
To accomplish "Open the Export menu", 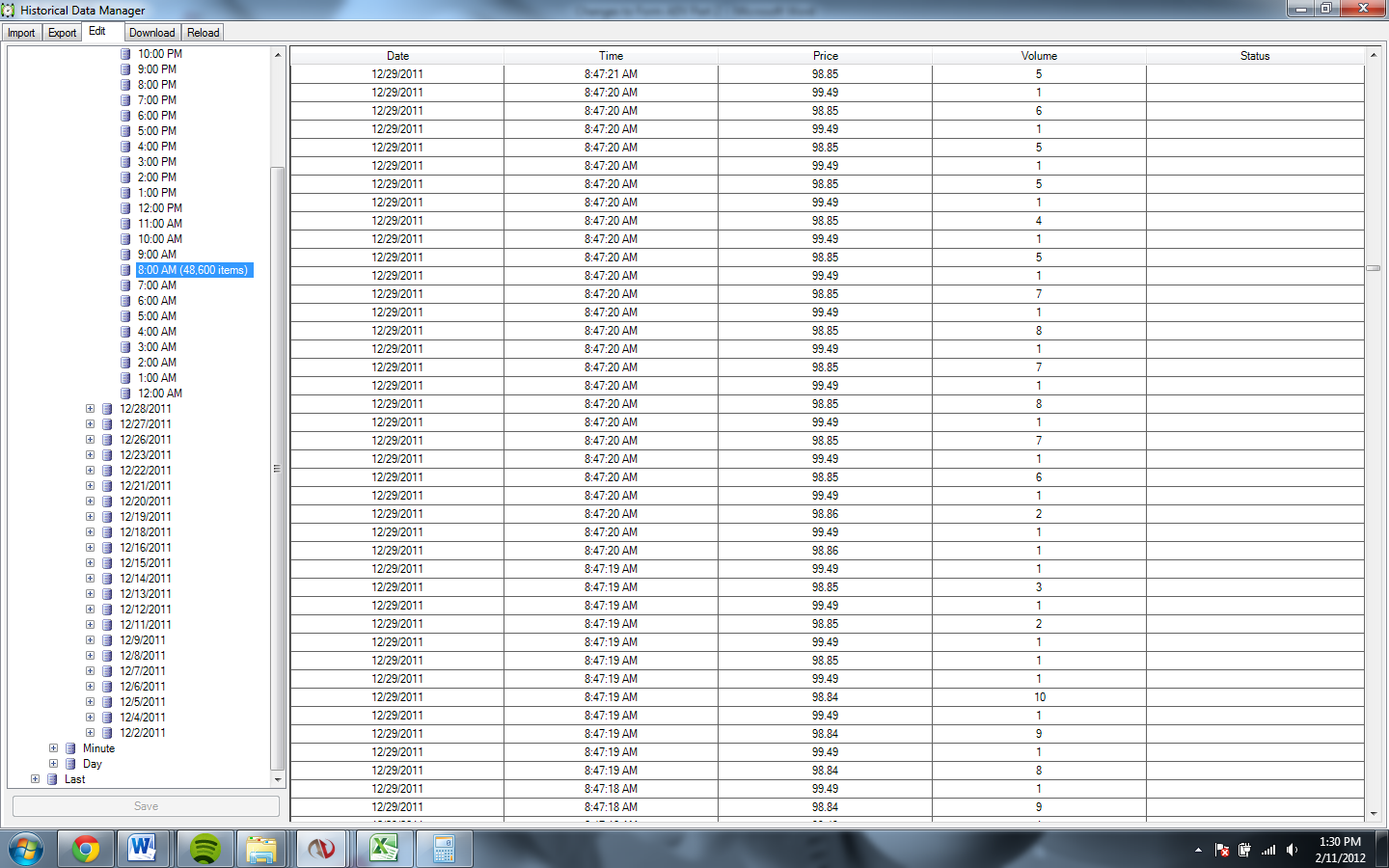I will (62, 33).
